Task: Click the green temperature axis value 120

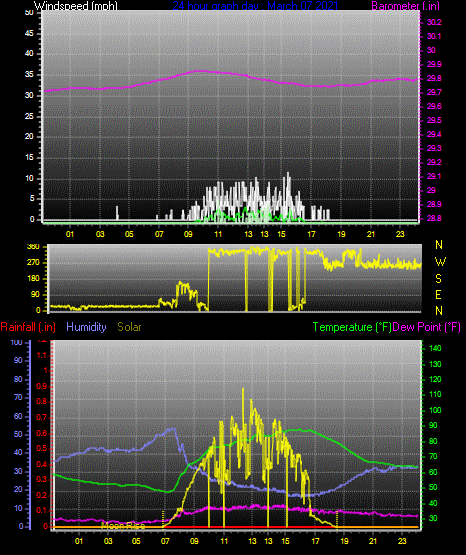Action: 435,379
